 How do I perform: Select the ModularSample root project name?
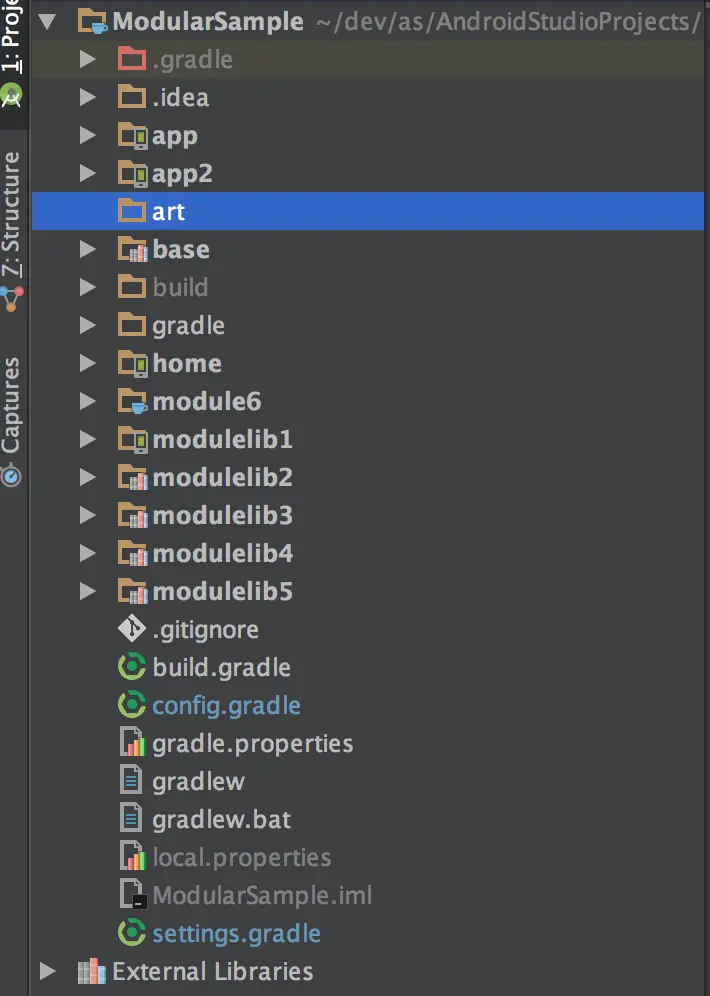click(208, 22)
